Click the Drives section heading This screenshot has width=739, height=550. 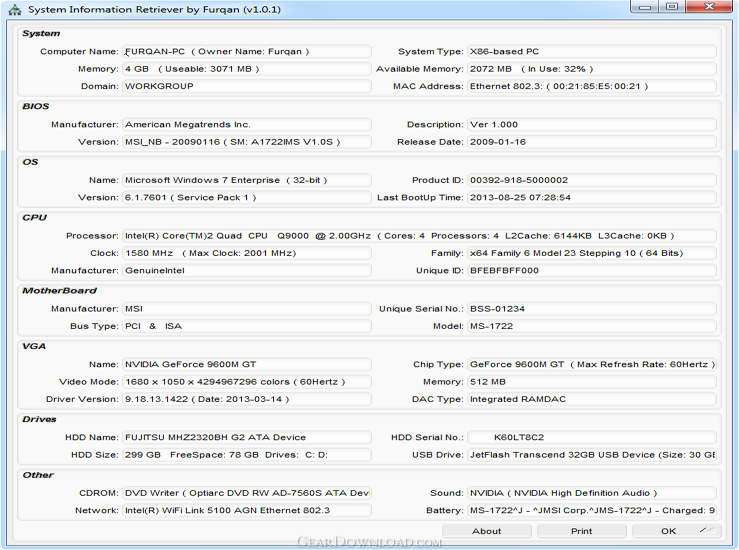click(x=39, y=419)
